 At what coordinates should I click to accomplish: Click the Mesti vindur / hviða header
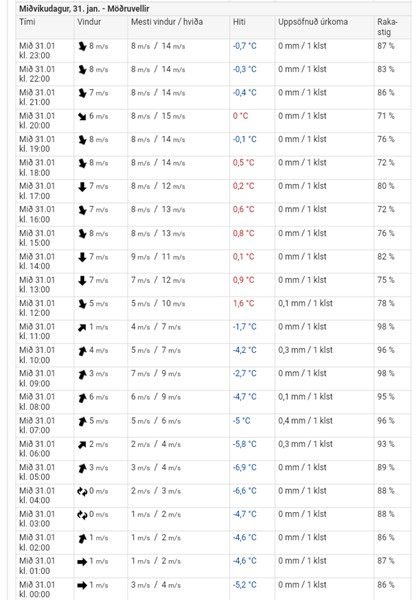(x=166, y=22)
